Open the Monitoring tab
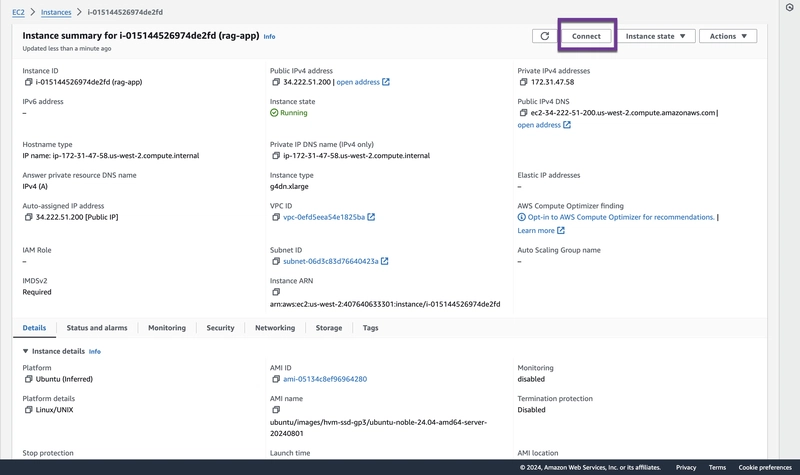Image resolution: width=800 pixels, height=475 pixels. click(x=167, y=328)
